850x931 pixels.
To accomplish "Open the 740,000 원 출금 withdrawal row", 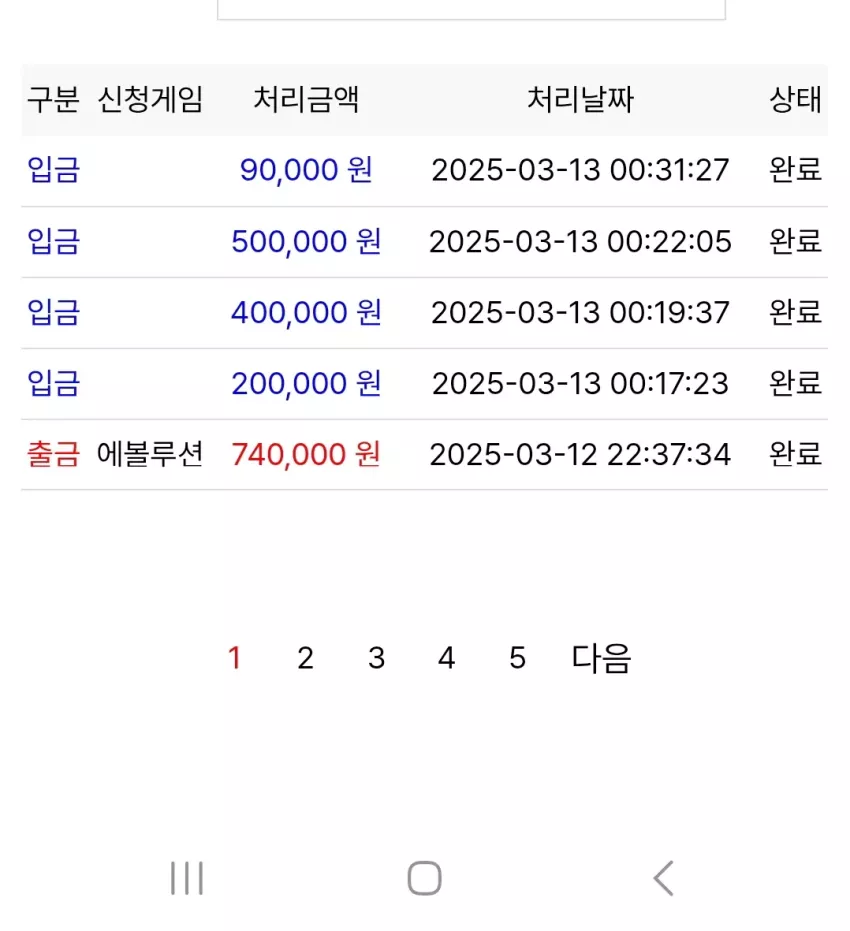I will pyautogui.click(x=424, y=455).
